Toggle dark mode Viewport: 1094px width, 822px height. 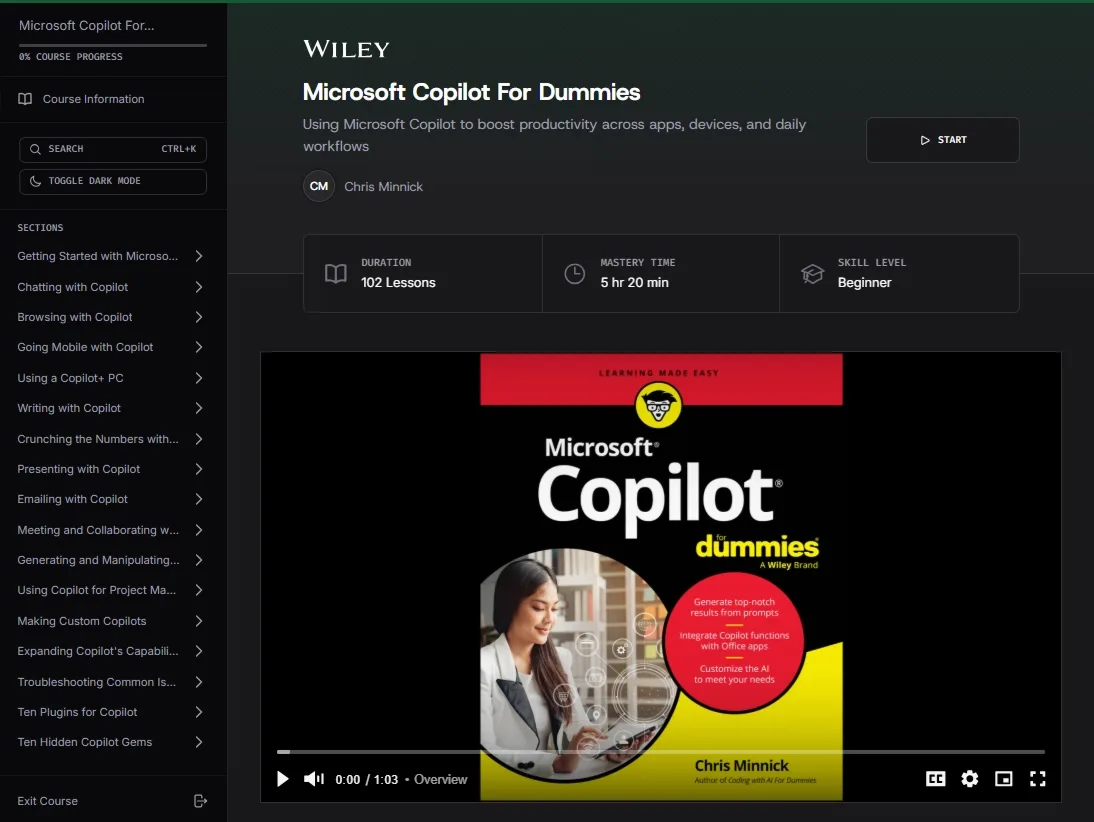pyautogui.click(x=113, y=181)
